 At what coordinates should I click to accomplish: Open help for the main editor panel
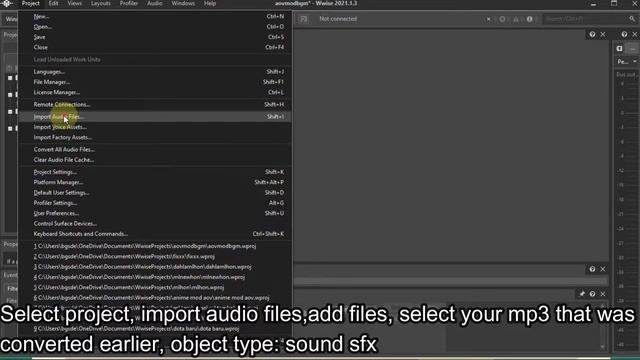click(x=592, y=35)
